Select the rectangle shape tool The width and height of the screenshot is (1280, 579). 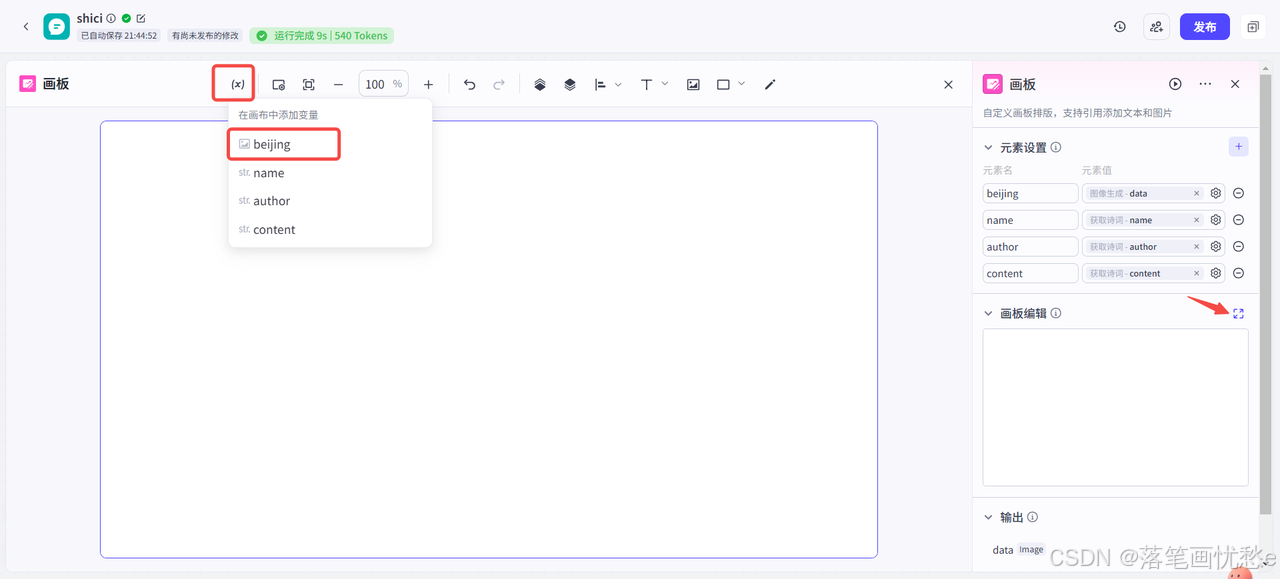pyautogui.click(x=723, y=85)
